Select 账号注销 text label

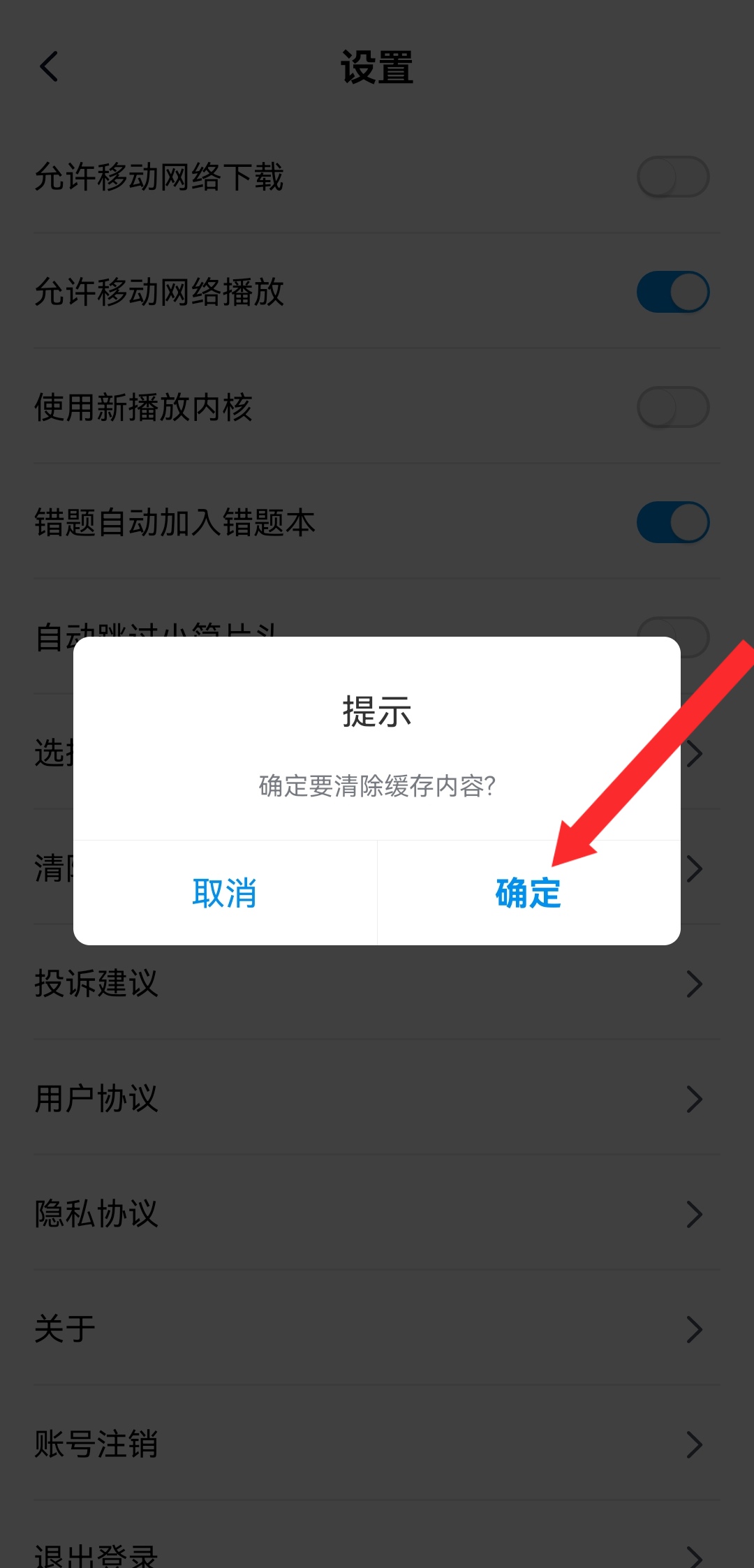click(96, 1444)
